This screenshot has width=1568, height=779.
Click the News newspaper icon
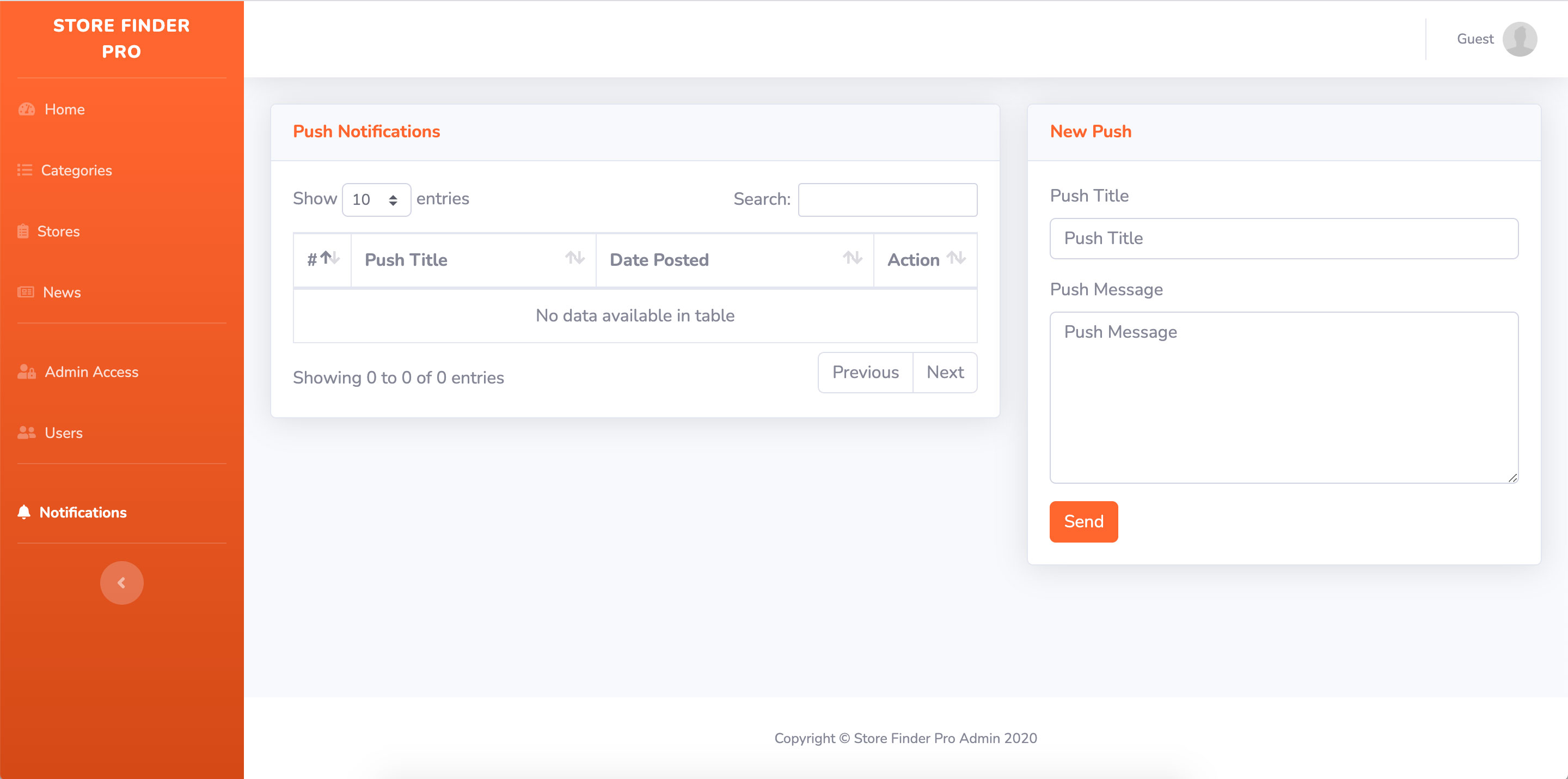coord(26,293)
